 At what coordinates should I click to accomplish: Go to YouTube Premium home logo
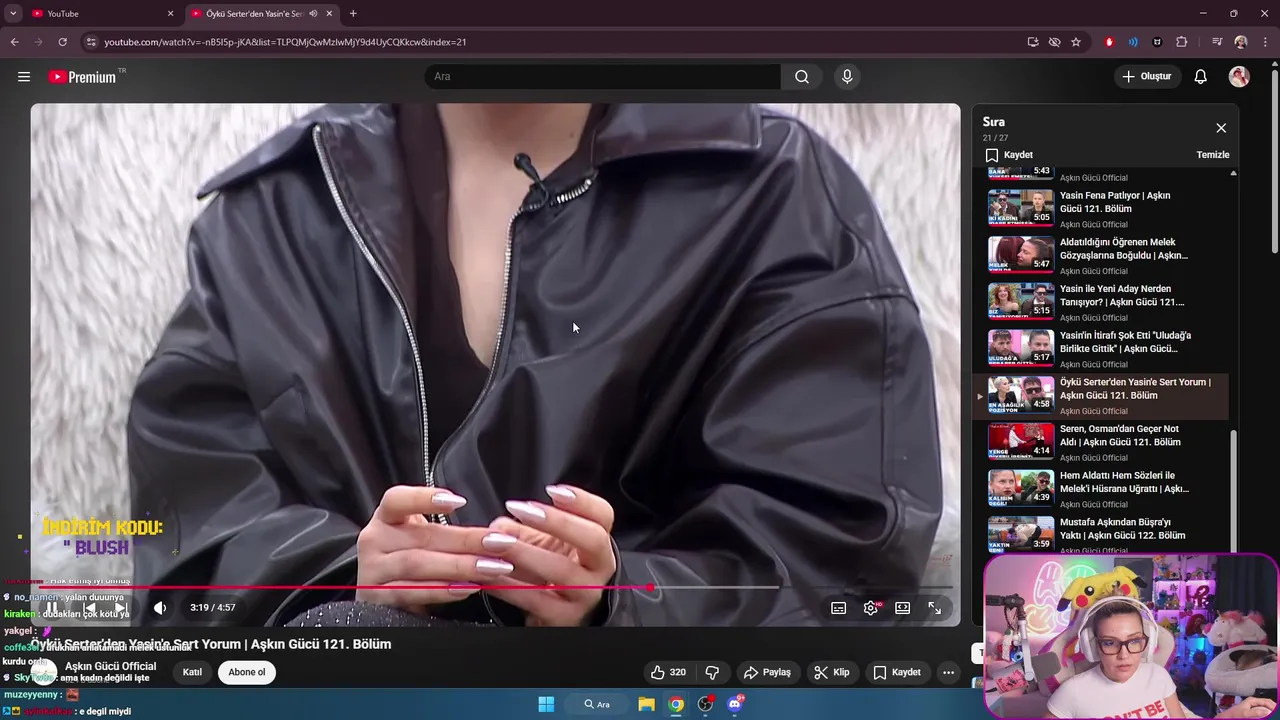[x=82, y=77]
